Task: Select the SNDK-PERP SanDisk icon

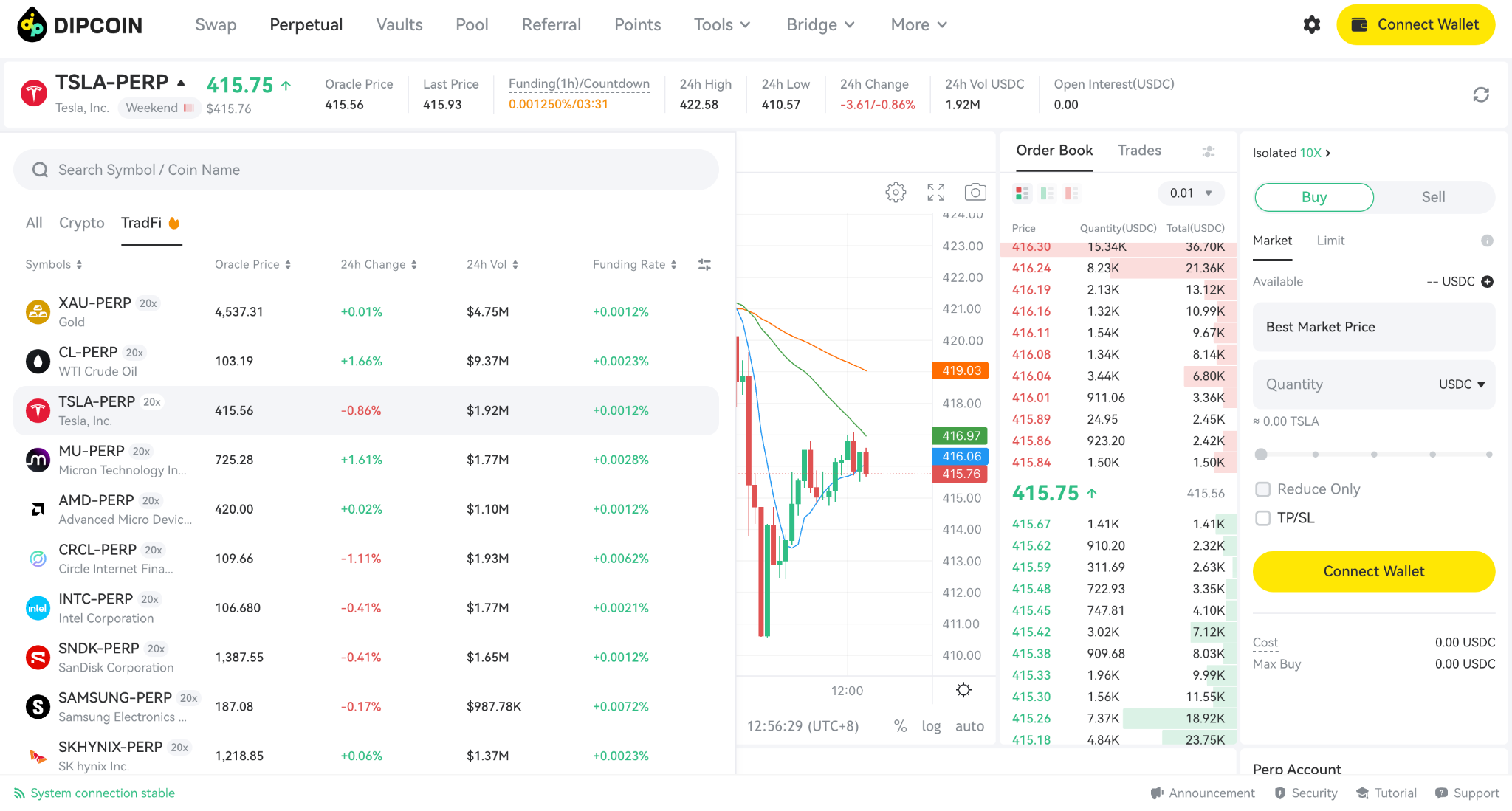Action: pos(38,658)
